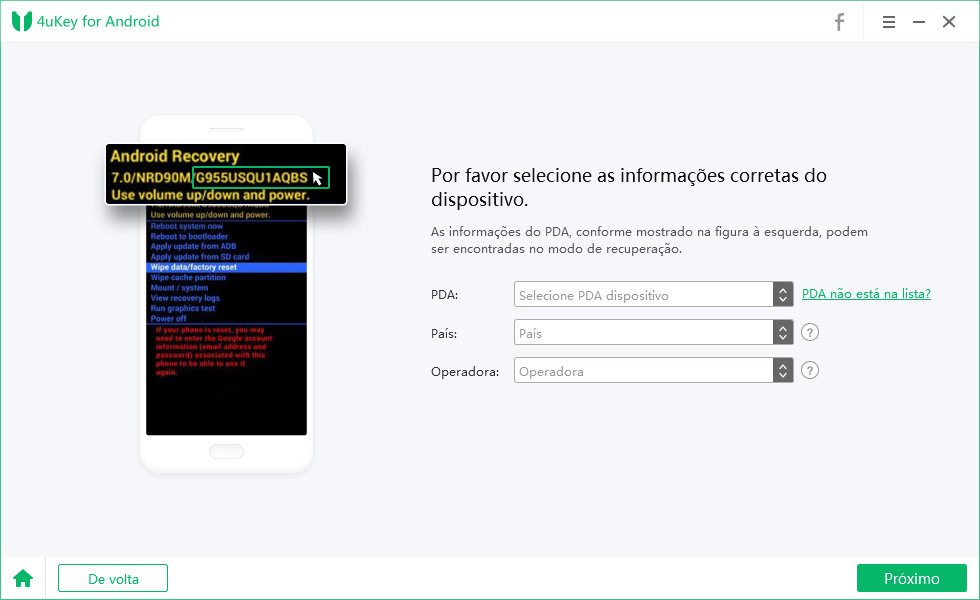Open the Facebook page icon
980x600 pixels.
coord(839,22)
